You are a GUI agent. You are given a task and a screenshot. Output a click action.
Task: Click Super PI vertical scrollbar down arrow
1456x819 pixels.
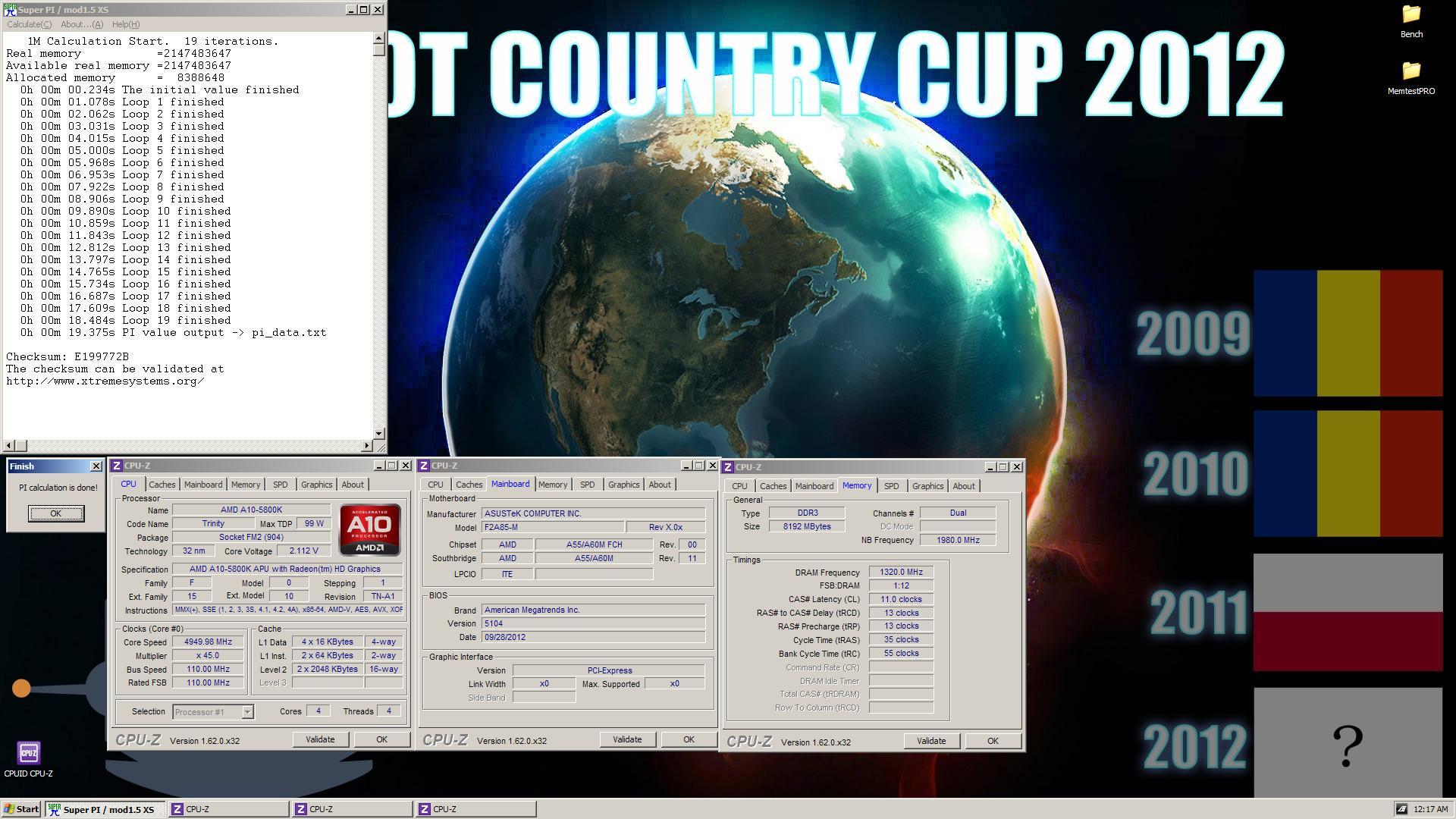pyautogui.click(x=379, y=434)
